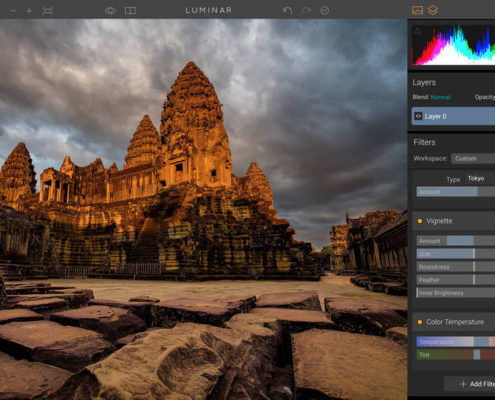Open the Blend mode Normal dropdown
Viewport: 495px width, 400px height.
[x=440, y=97]
